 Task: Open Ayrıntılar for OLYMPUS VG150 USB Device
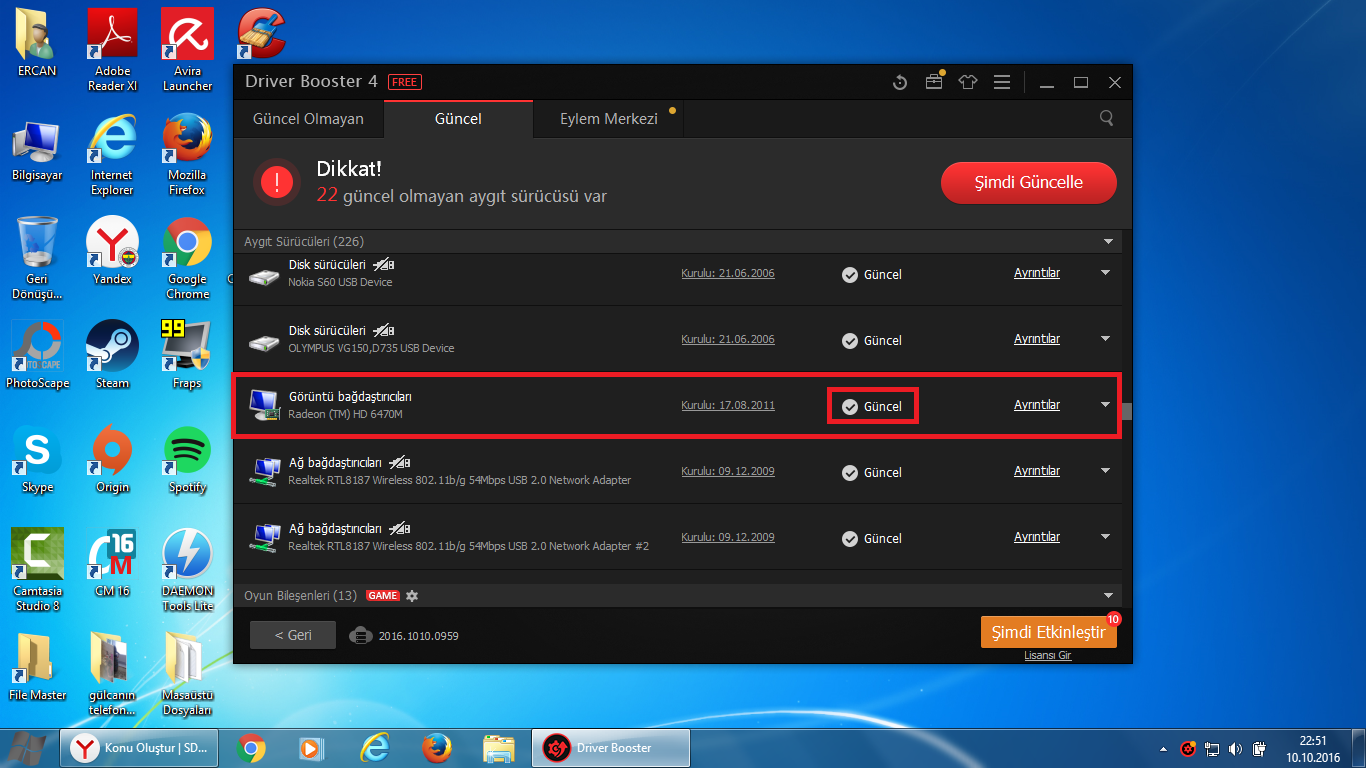pyautogui.click(x=1037, y=339)
